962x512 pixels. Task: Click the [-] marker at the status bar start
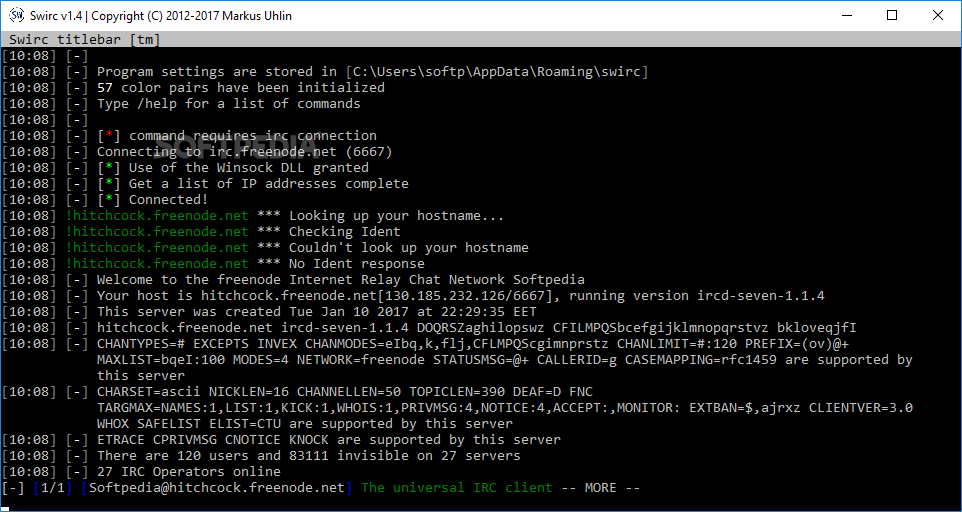pos(13,488)
